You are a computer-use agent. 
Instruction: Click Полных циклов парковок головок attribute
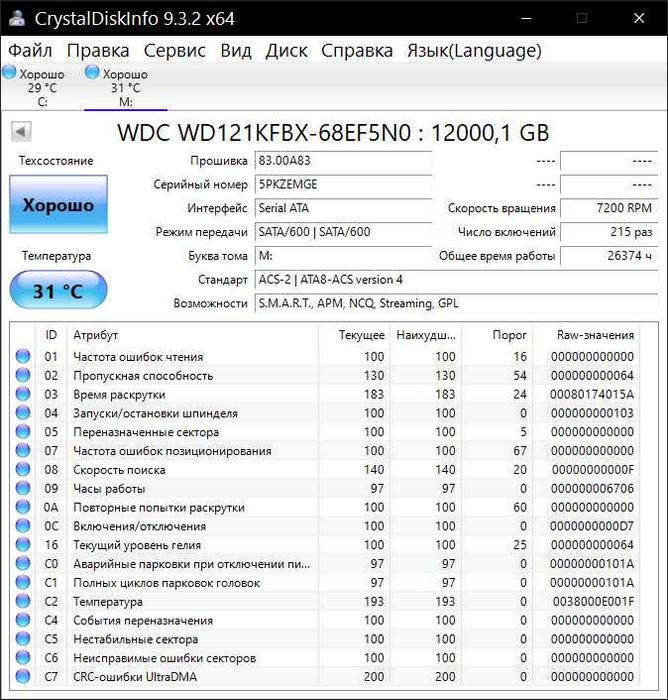166,583
